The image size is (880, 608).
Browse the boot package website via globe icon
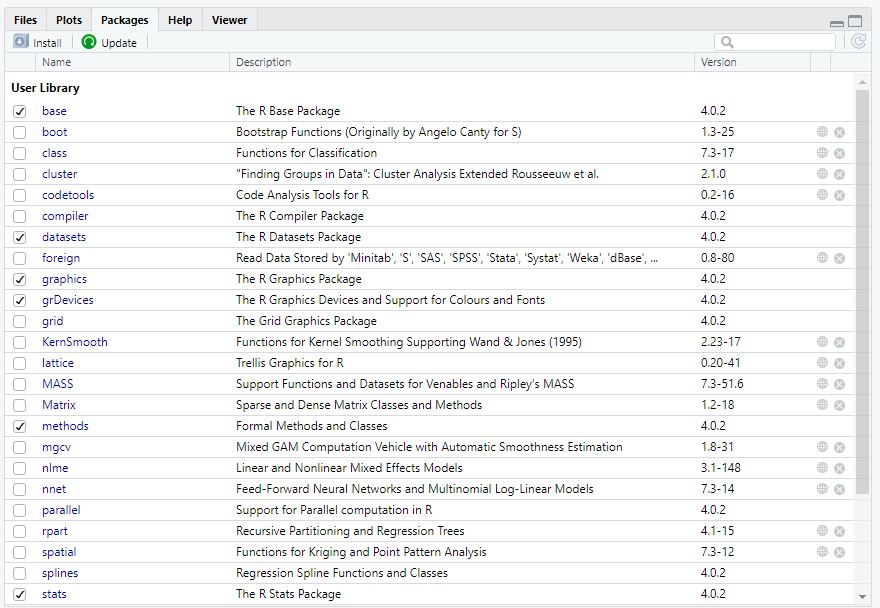coord(820,132)
